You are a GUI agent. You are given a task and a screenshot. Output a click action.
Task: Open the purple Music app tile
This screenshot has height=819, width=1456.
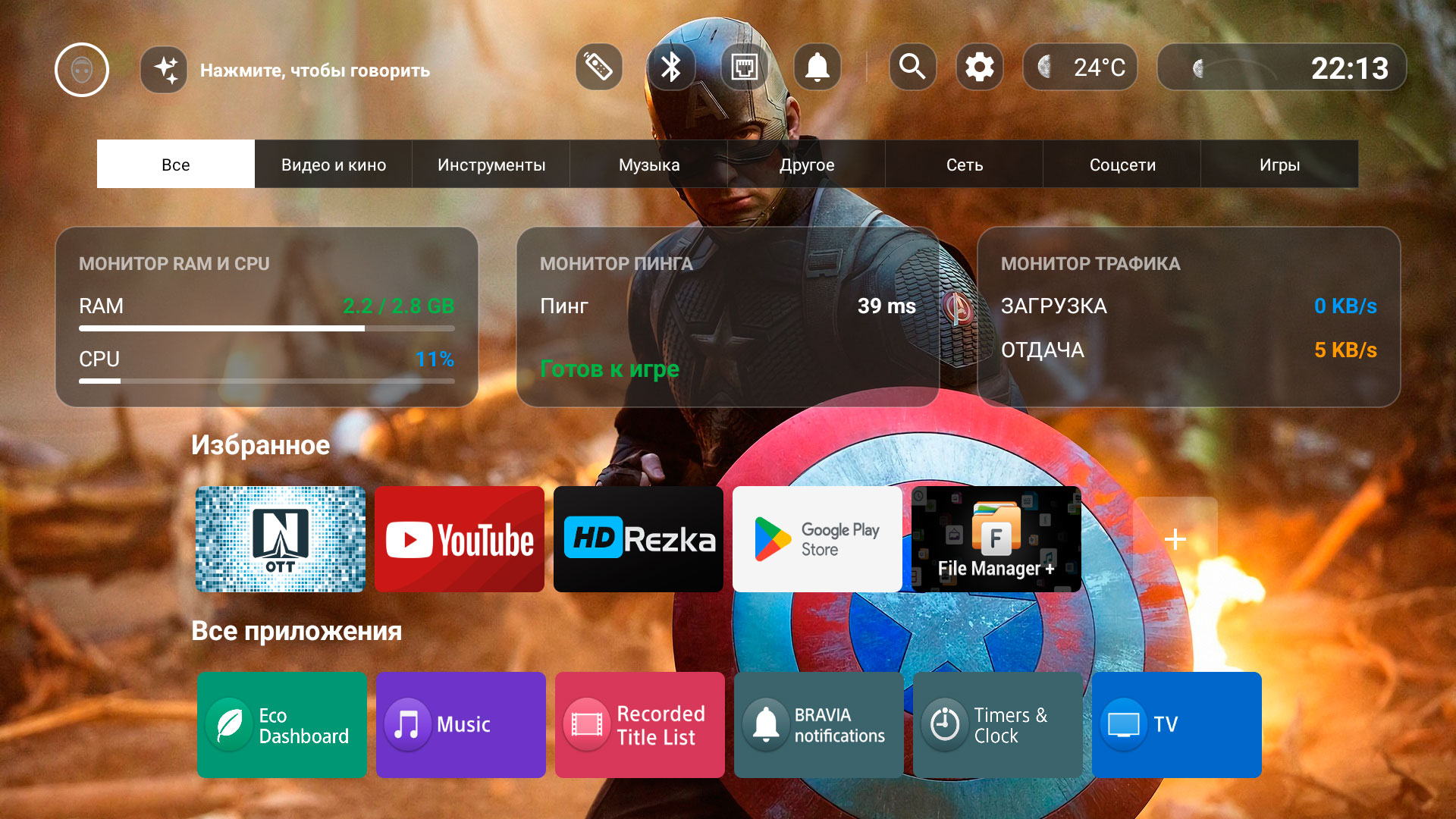(461, 725)
